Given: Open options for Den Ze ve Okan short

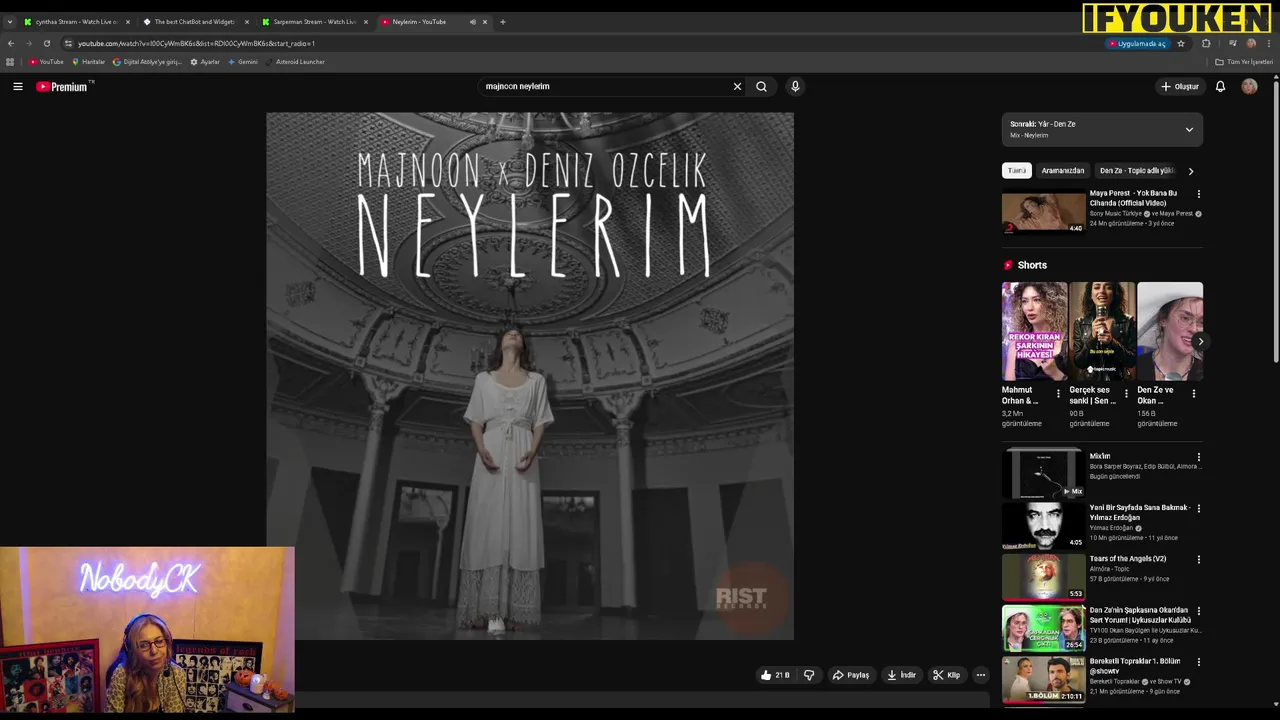Looking at the screenshot, I should (1193, 394).
